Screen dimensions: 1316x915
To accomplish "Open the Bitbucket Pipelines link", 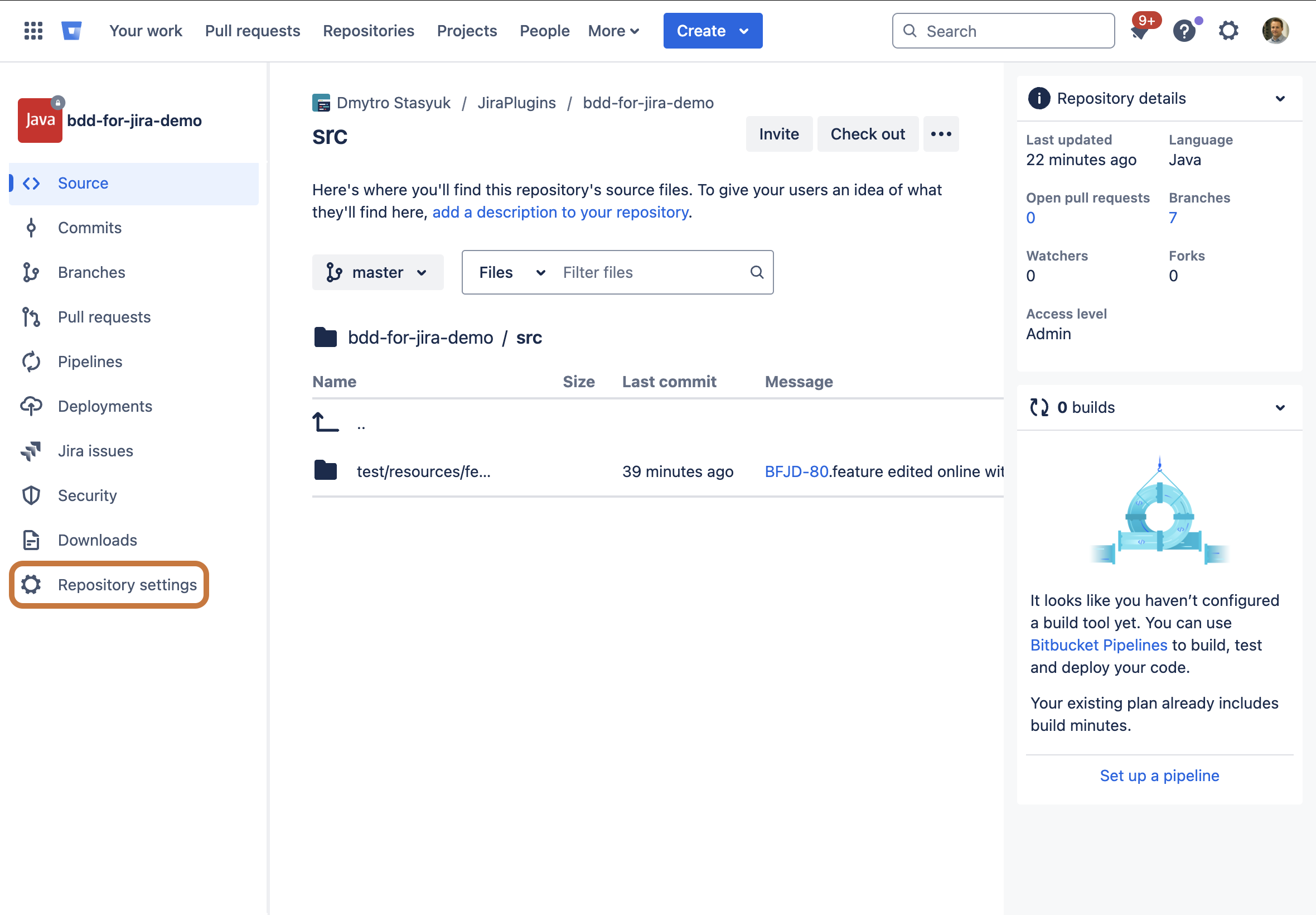I will point(1099,645).
